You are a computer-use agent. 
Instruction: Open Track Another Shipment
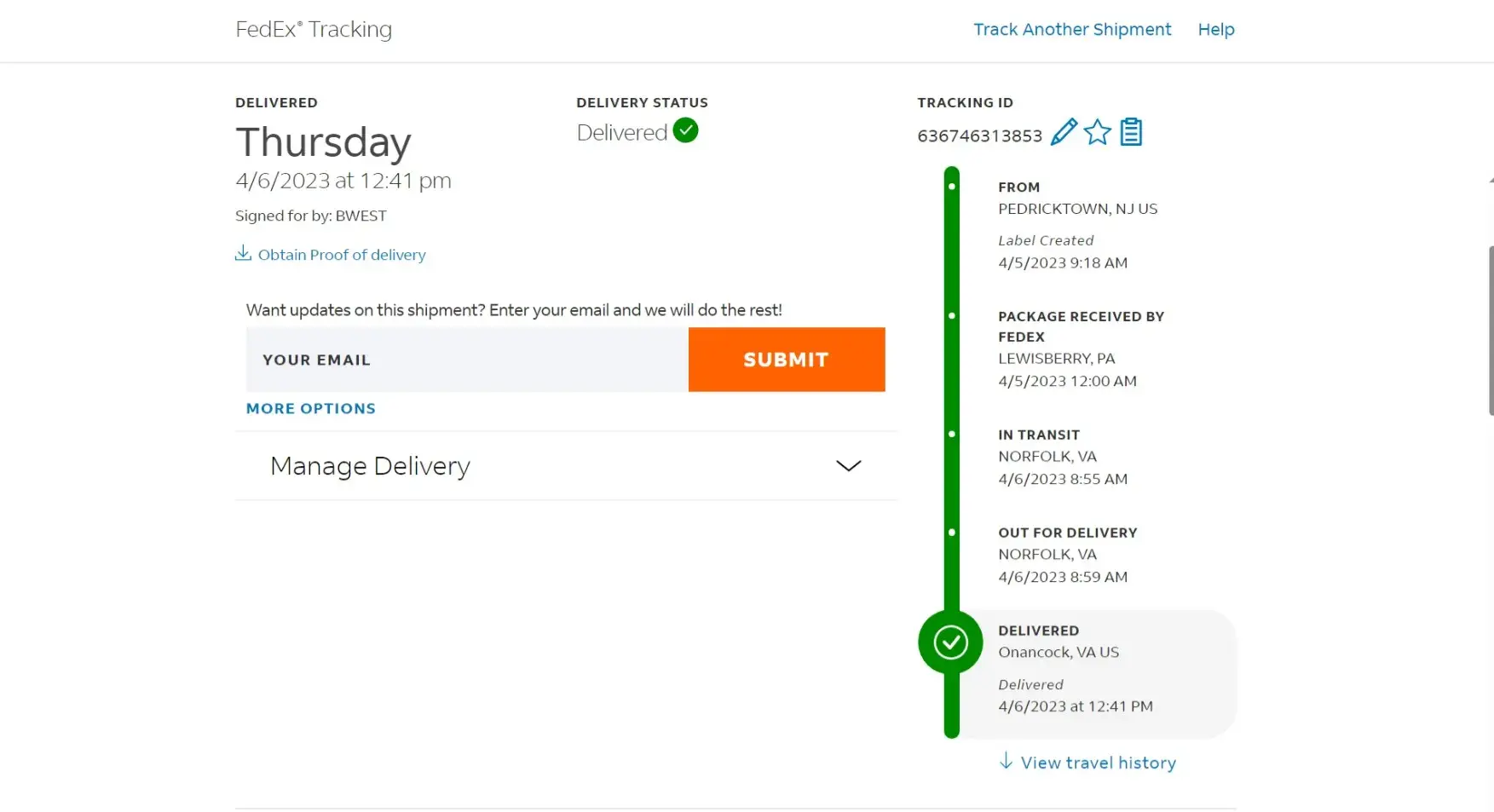(x=1072, y=30)
